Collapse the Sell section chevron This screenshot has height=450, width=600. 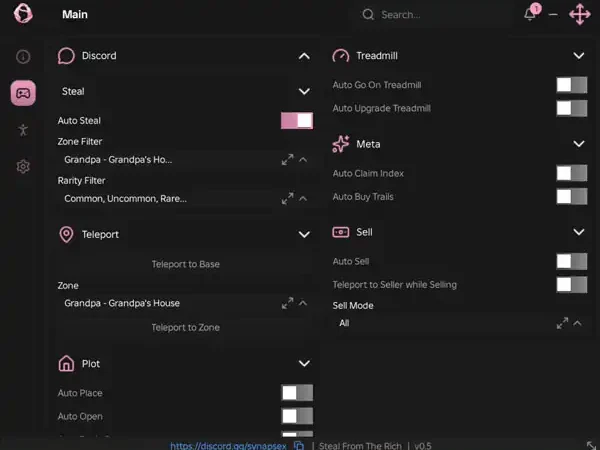(x=579, y=232)
